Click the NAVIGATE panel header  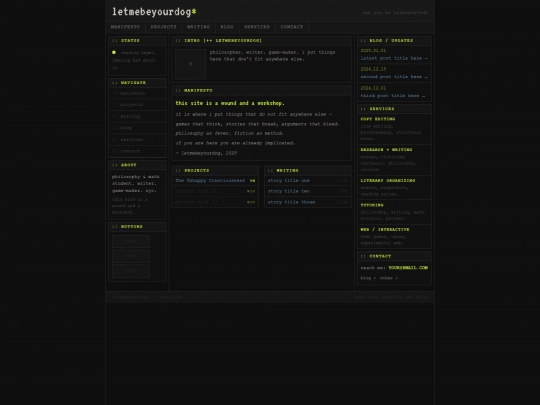tap(137, 83)
